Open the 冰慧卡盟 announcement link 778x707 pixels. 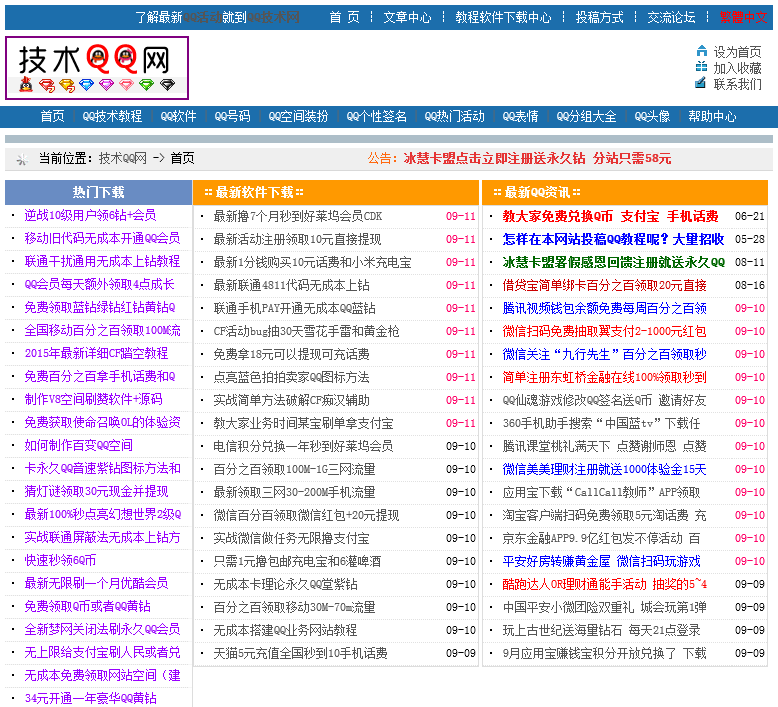click(537, 158)
